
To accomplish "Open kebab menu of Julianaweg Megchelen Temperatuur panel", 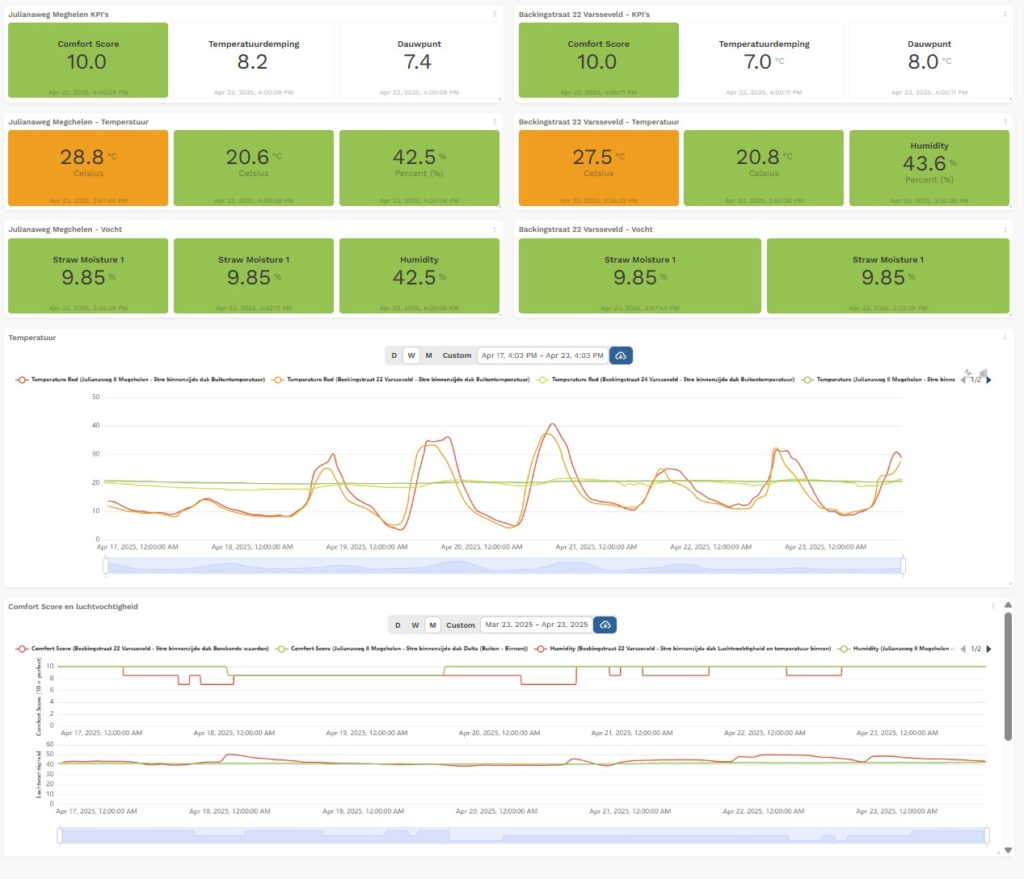I will 494,122.
